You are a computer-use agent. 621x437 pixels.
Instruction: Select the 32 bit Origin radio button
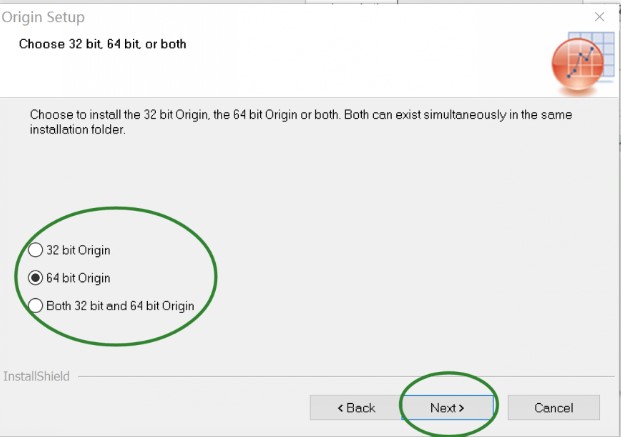tap(36, 250)
